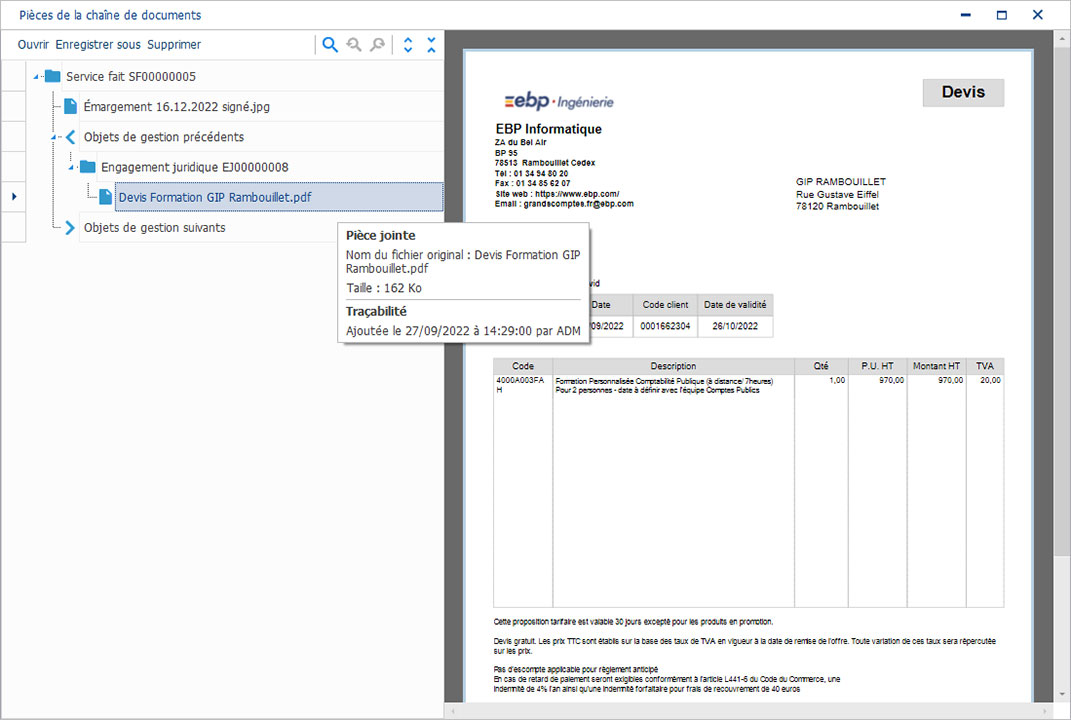Maximize the Pièces de la chaîne window
Screen dimensions: 1071x720
click(1002, 15)
